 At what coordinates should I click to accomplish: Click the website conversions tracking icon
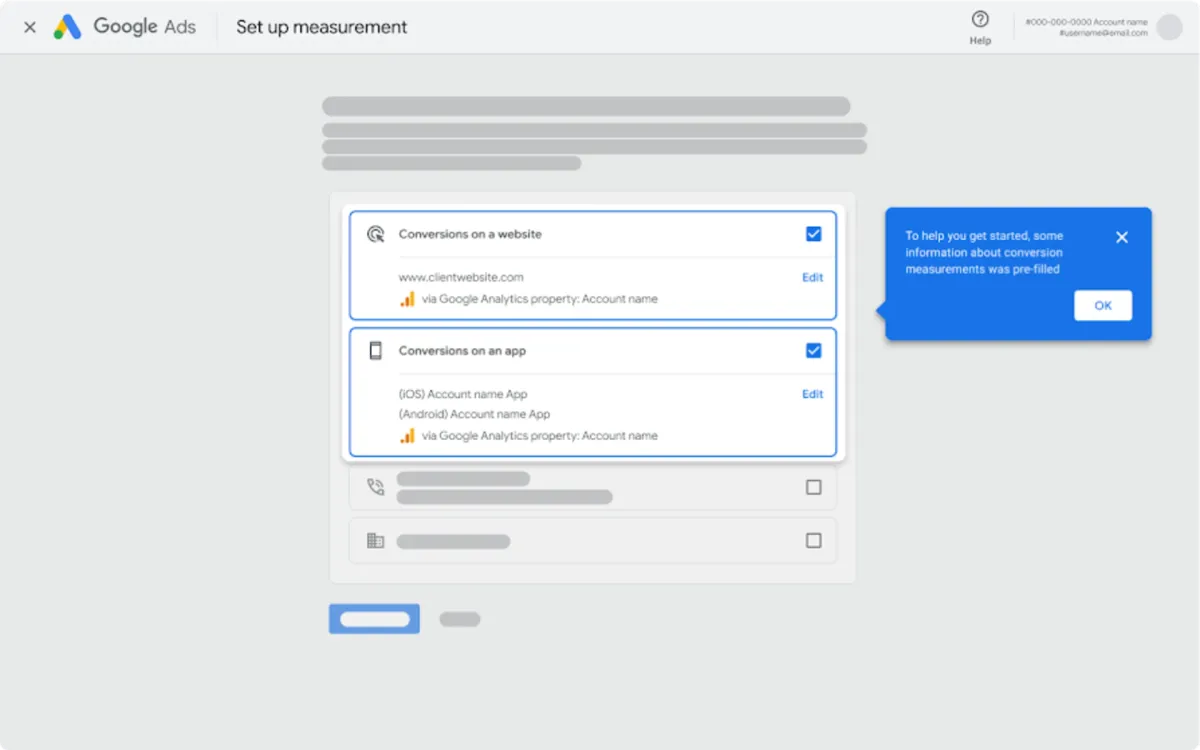click(376, 232)
